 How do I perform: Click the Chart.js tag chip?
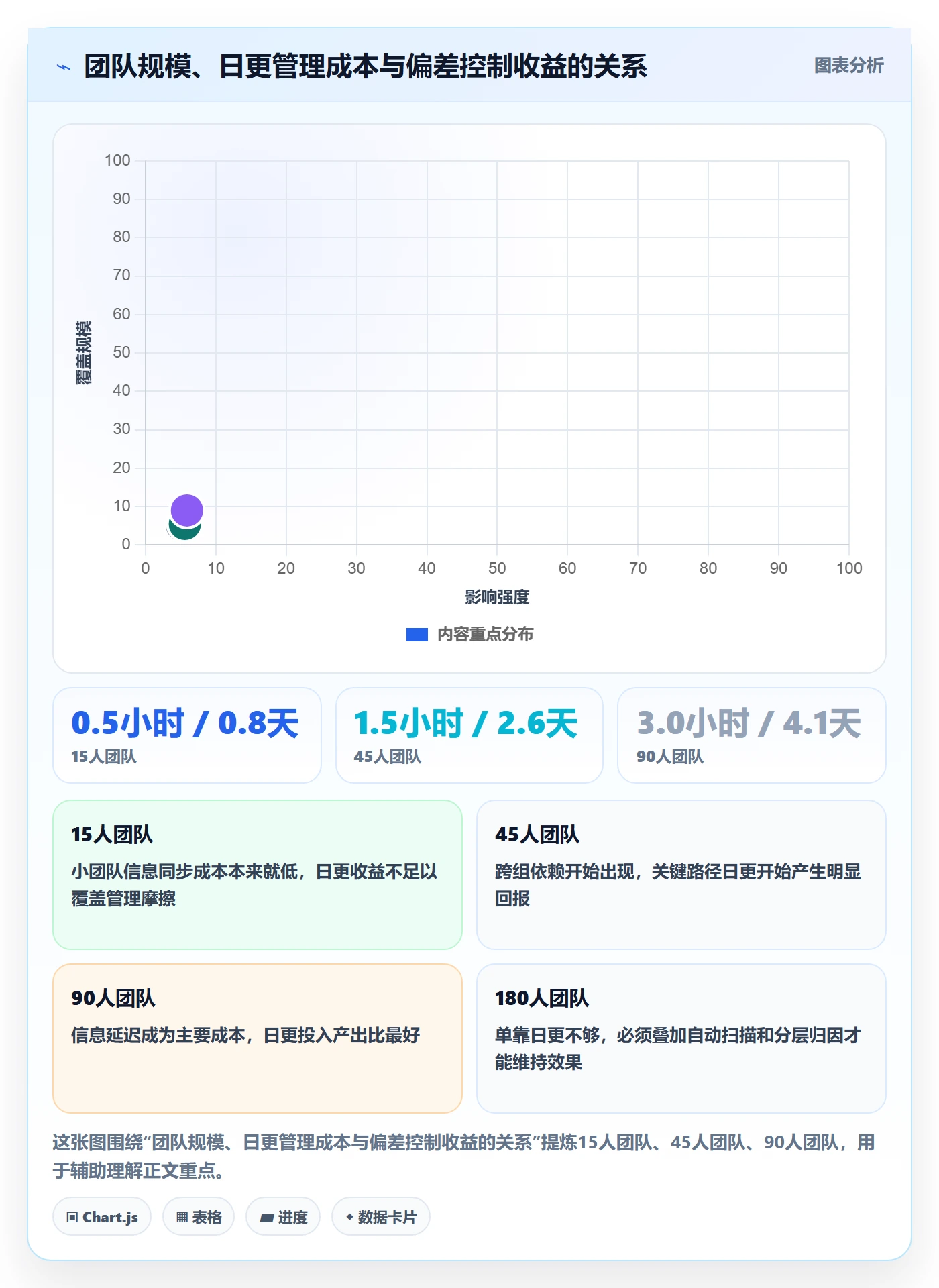tap(102, 1217)
